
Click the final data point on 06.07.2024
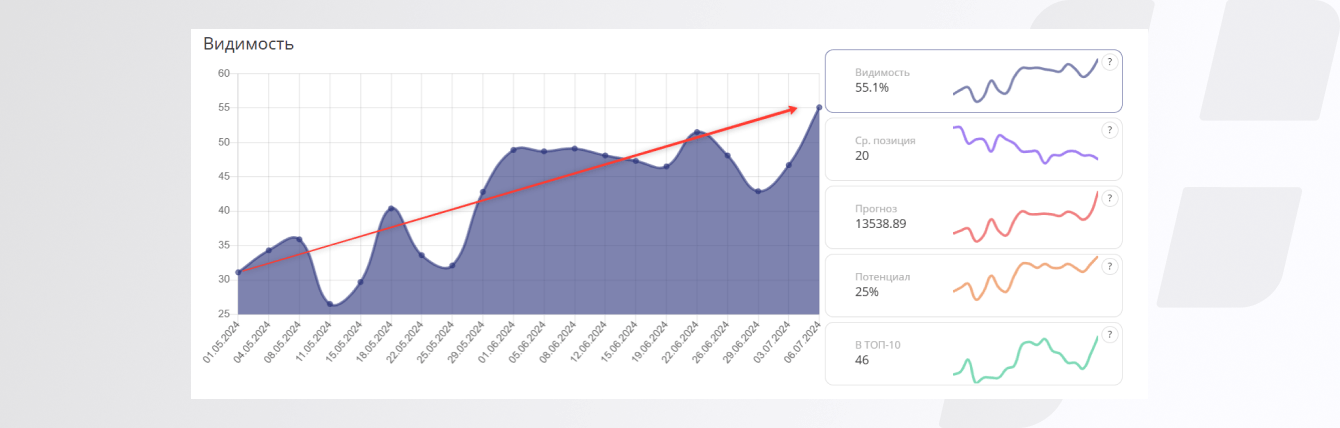point(819,107)
